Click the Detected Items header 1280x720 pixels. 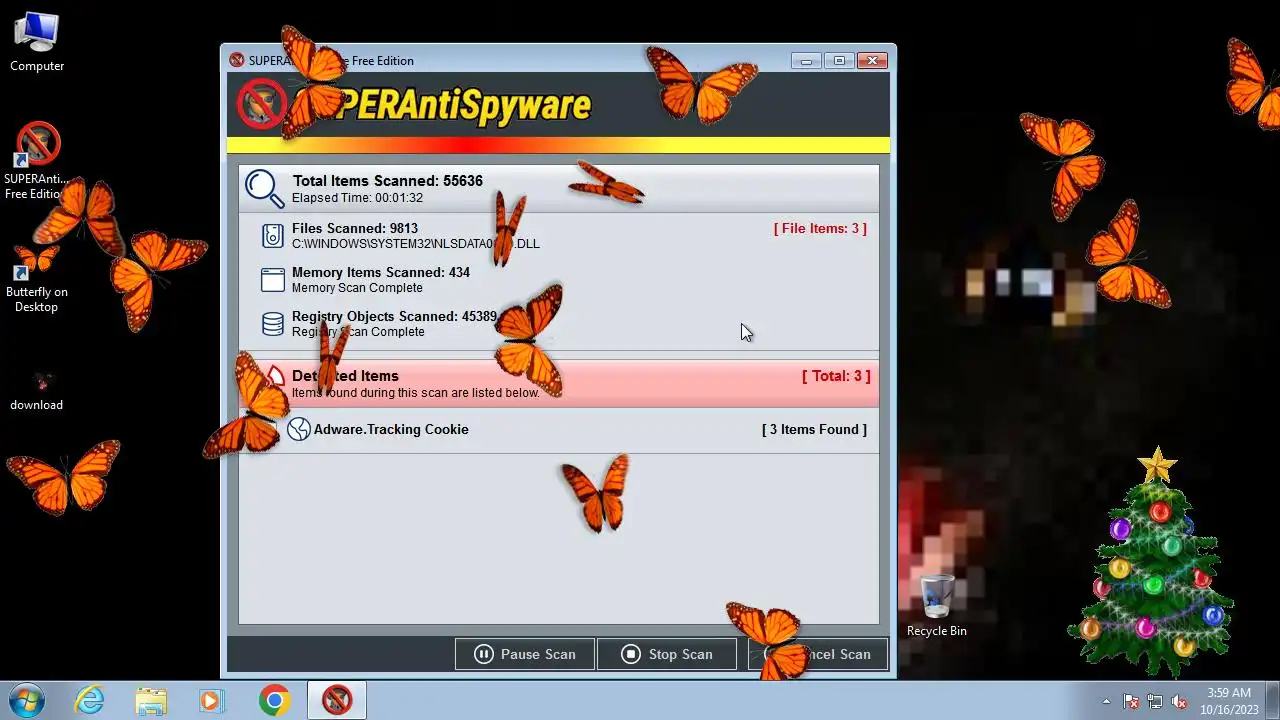click(x=559, y=384)
